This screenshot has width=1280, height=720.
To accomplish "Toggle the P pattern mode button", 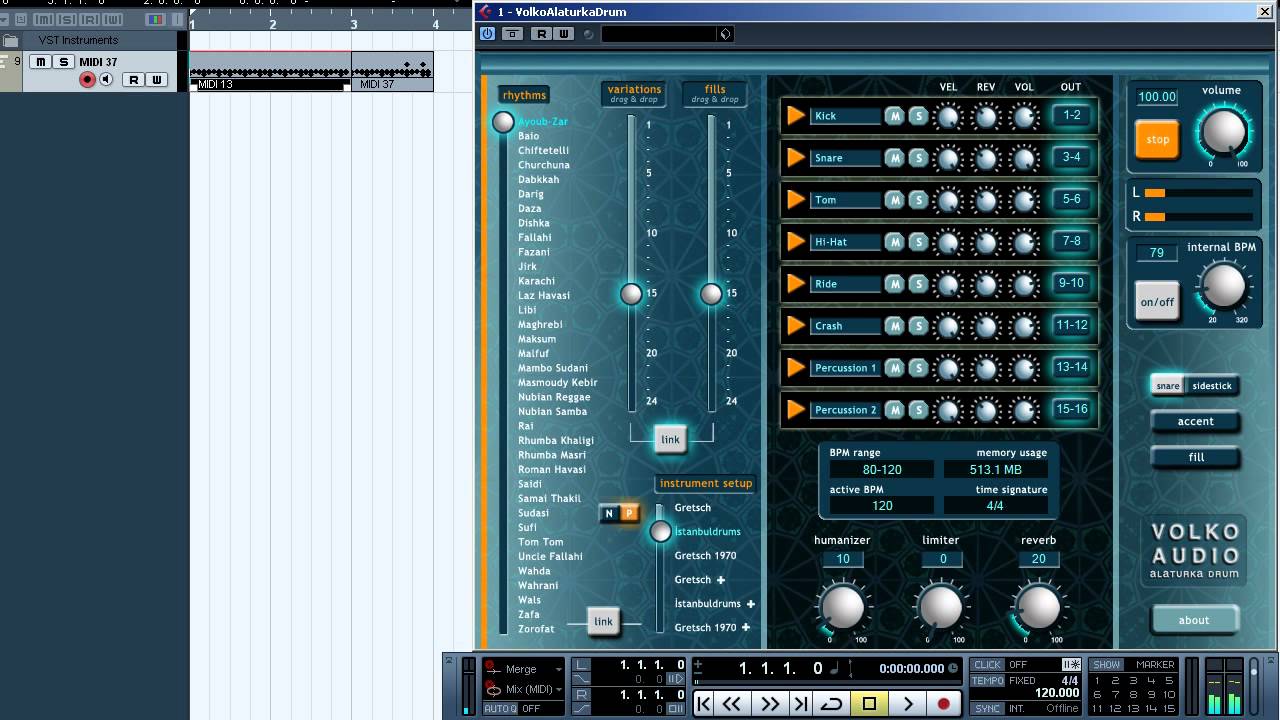I will [x=630, y=513].
